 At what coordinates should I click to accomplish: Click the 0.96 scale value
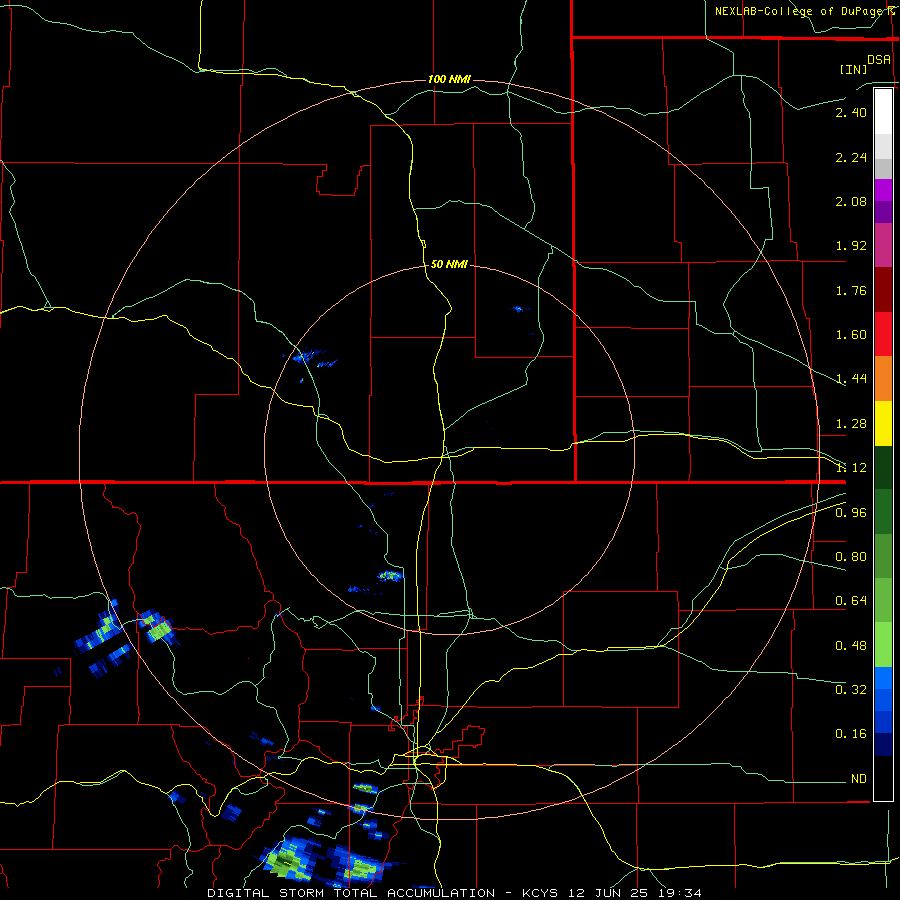point(851,513)
